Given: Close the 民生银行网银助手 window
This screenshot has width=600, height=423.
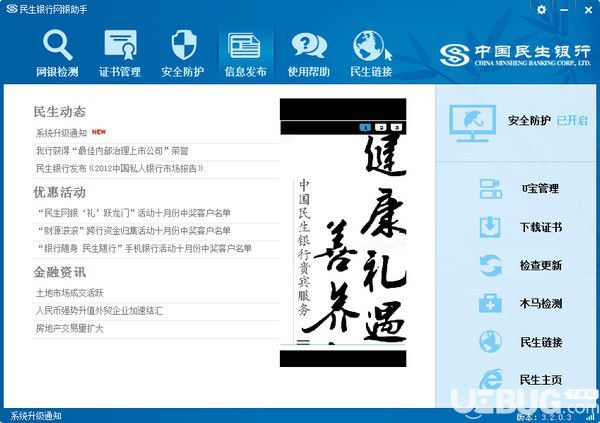Looking at the screenshot, I should (x=589, y=10).
